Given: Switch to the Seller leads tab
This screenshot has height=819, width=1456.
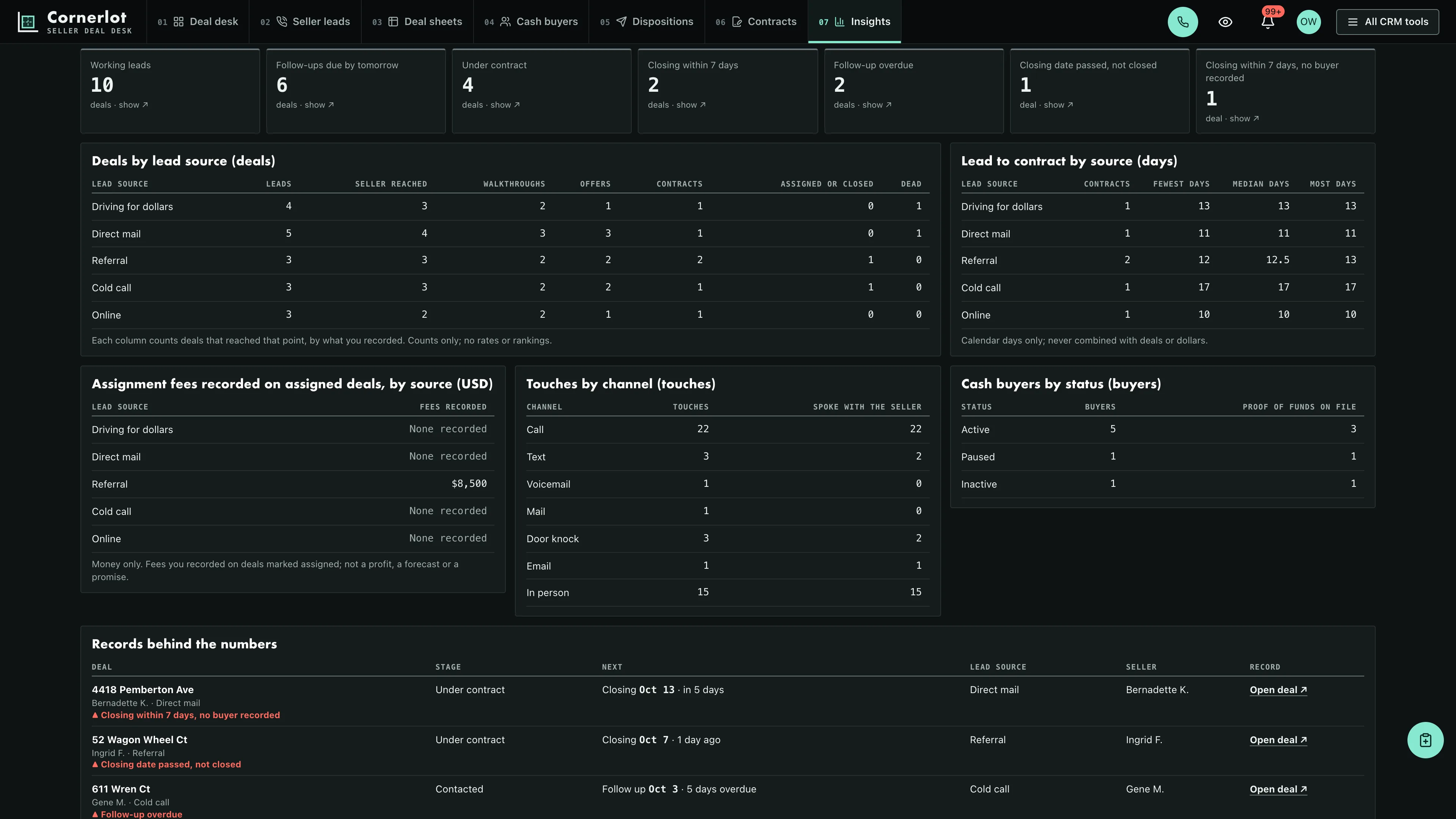Looking at the screenshot, I should click(305, 22).
